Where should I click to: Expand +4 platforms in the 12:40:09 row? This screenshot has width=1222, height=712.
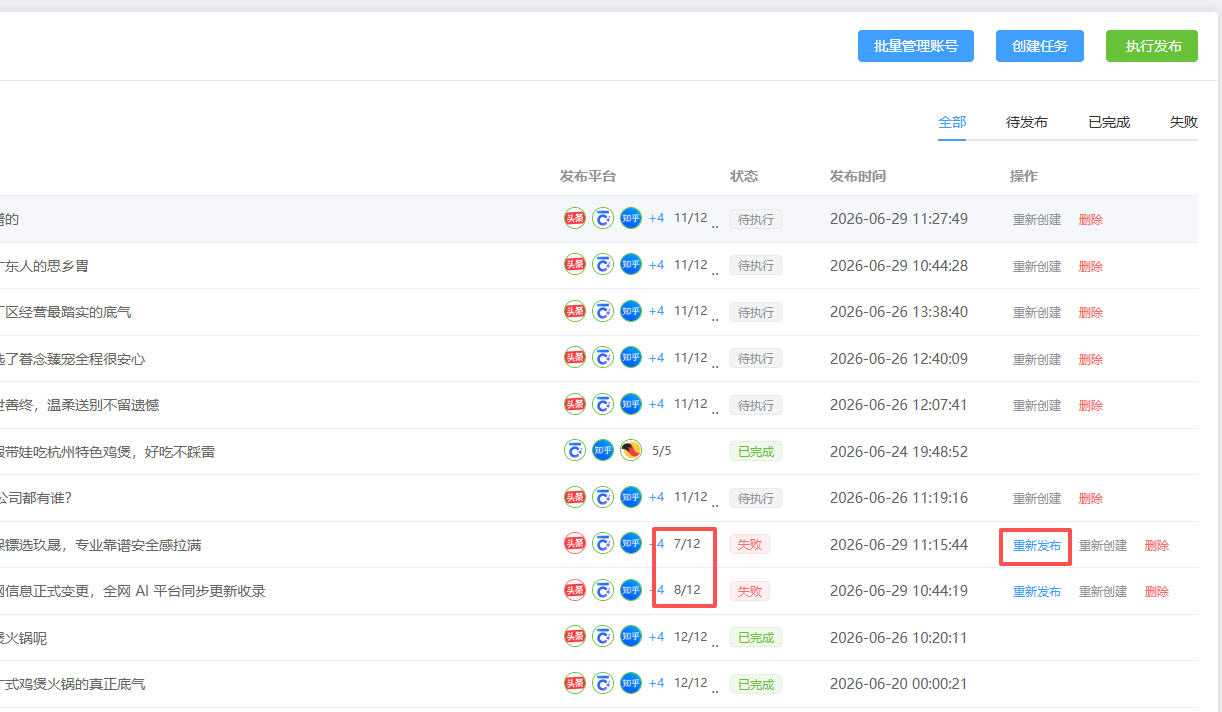(656, 358)
